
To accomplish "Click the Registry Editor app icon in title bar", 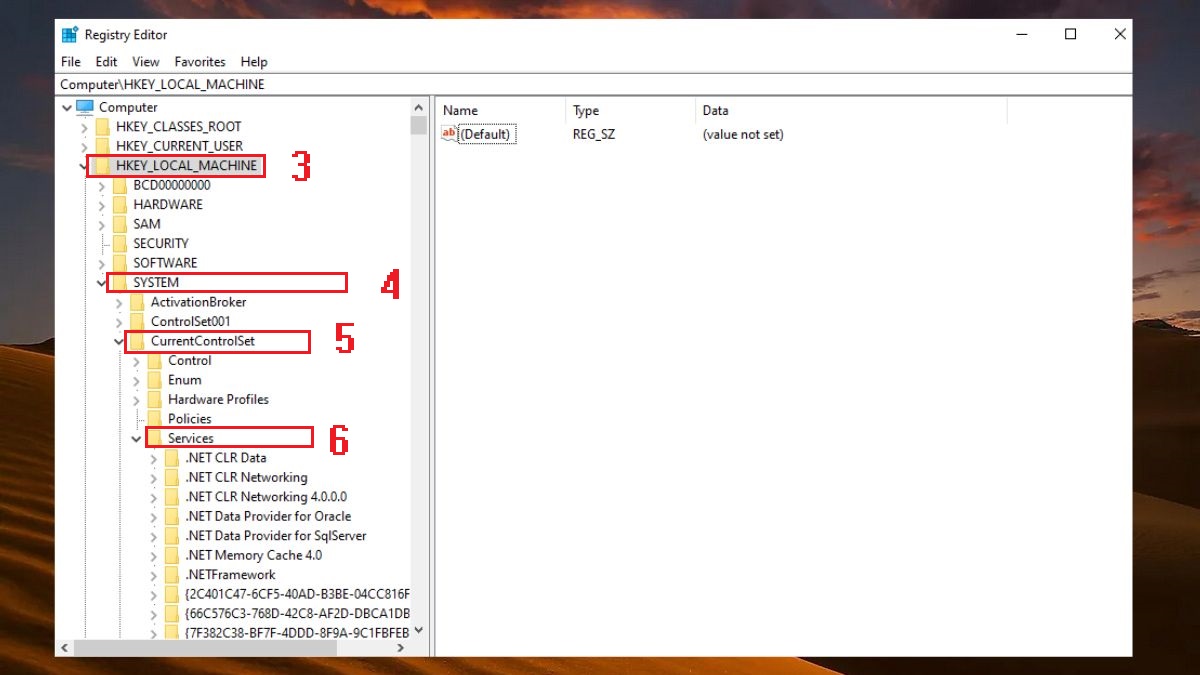I will pos(69,34).
